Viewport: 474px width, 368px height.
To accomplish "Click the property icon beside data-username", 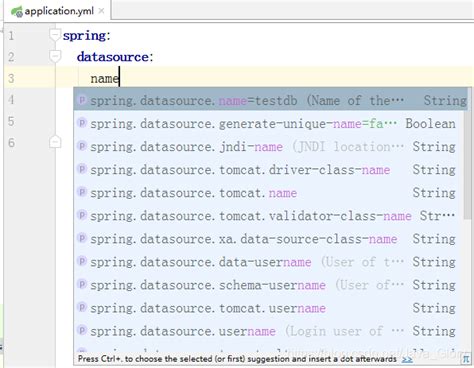I will click(x=82, y=261).
